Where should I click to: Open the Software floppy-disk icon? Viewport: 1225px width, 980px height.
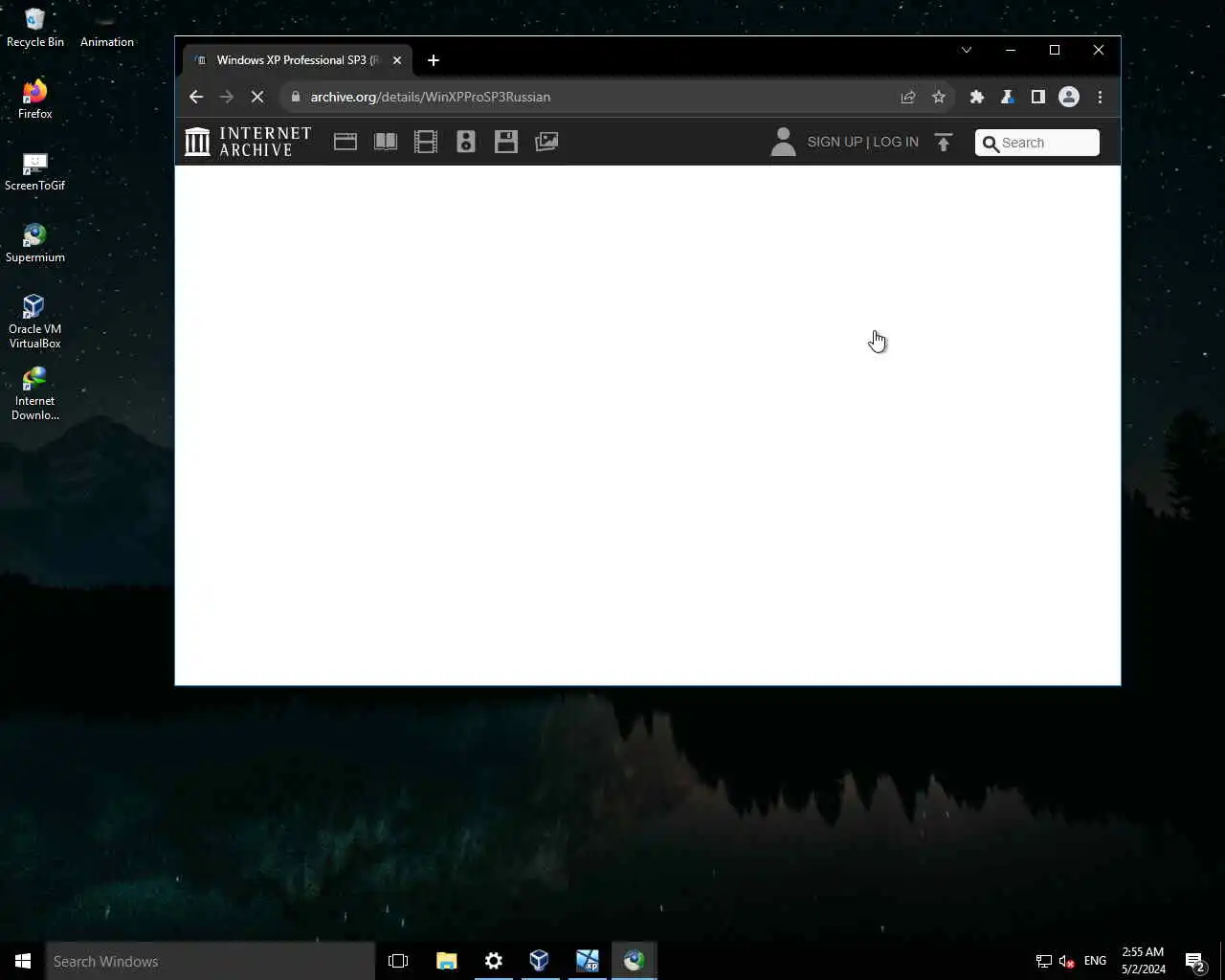pos(506,142)
